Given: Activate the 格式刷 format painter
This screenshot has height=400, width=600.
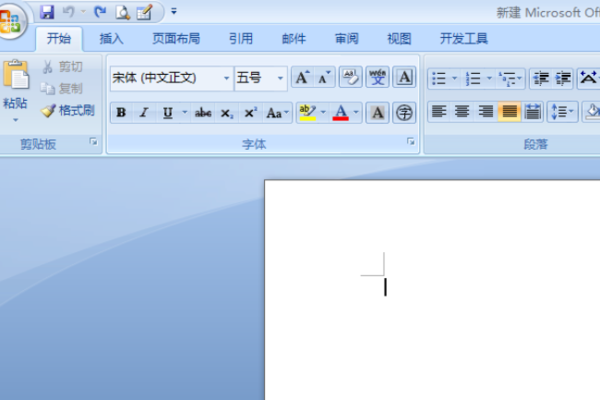Looking at the screenshot, I should (68, 111).
